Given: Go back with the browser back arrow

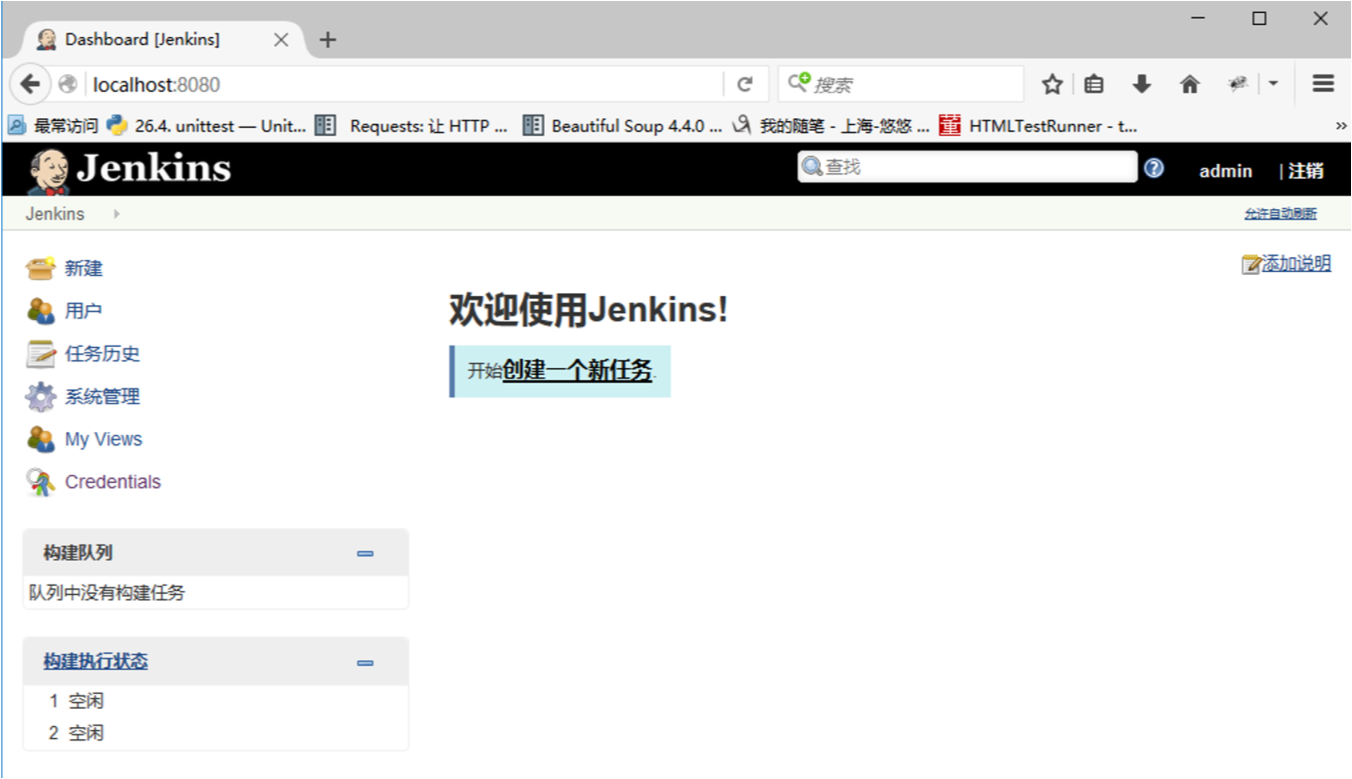Looking at the screenshot, I should 30,84.
